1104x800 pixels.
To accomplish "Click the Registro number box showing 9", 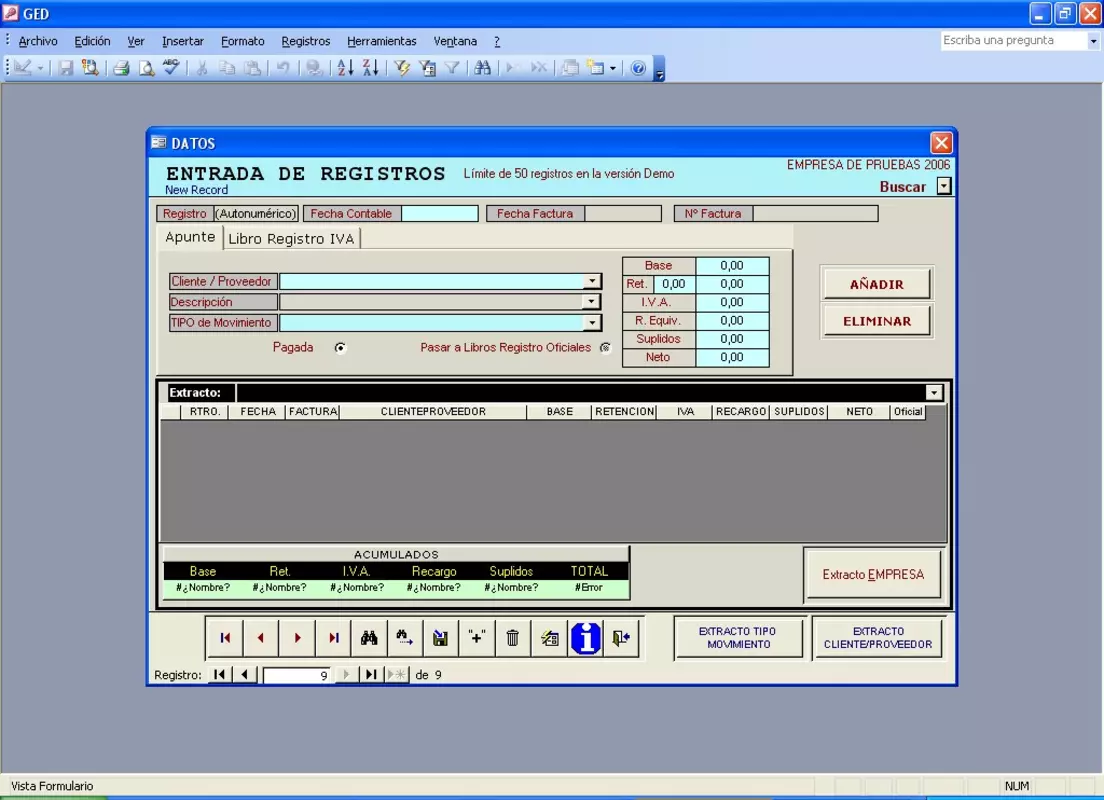I will point(296,675).
